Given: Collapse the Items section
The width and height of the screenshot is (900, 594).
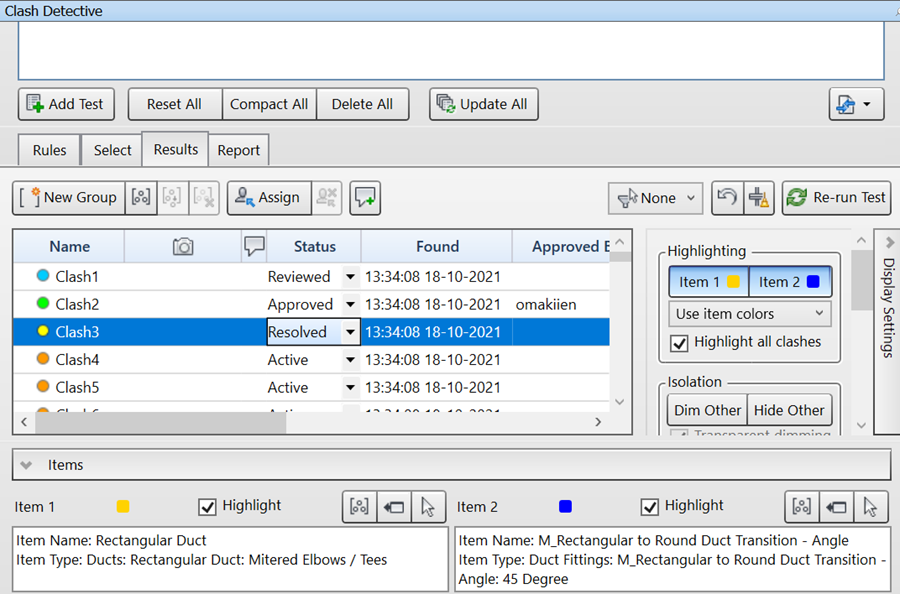Looking at the screenshot, I should click(26, 465).
